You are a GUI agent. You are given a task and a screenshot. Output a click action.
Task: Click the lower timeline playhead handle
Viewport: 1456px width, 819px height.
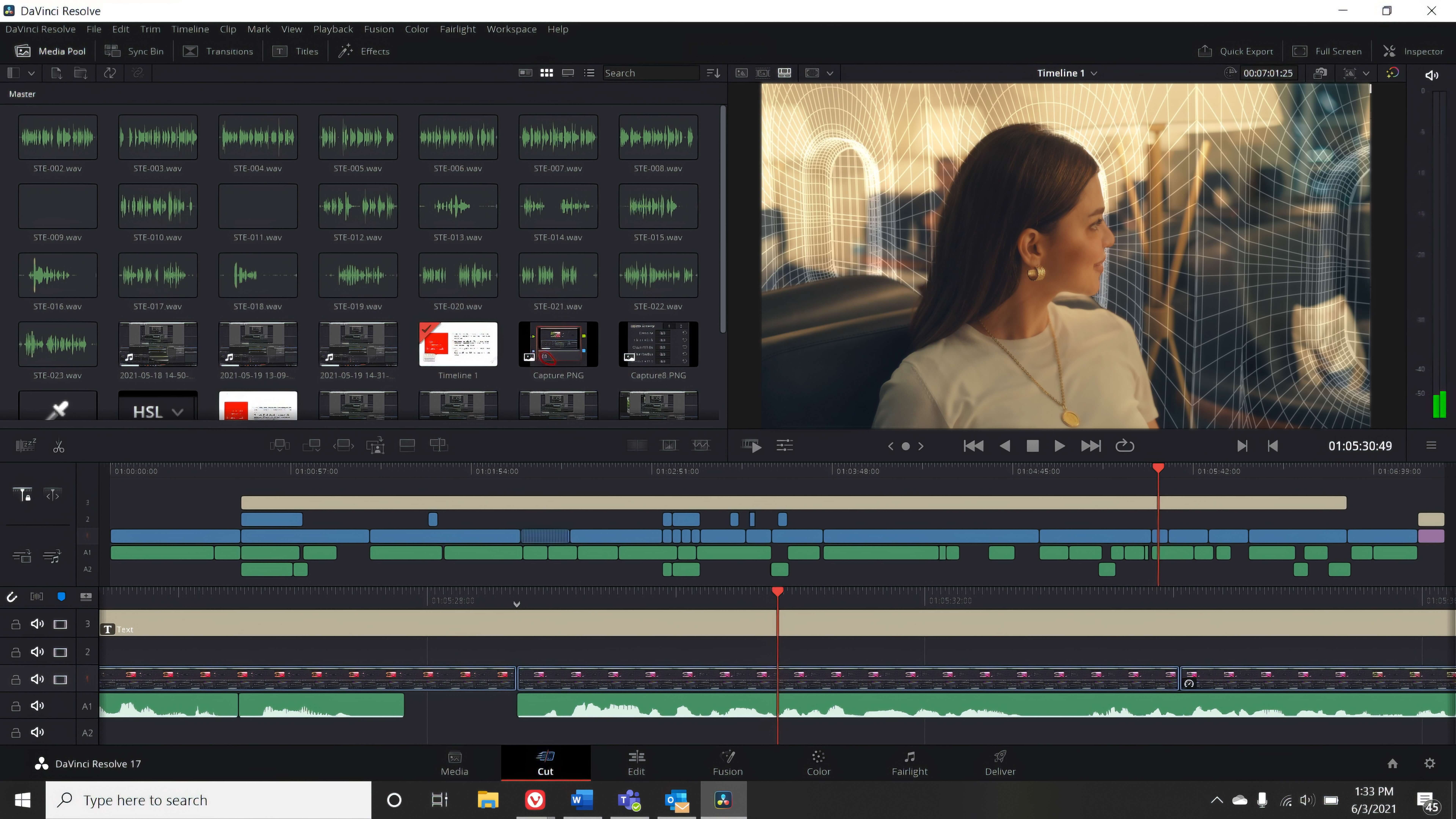click(778, 591)
